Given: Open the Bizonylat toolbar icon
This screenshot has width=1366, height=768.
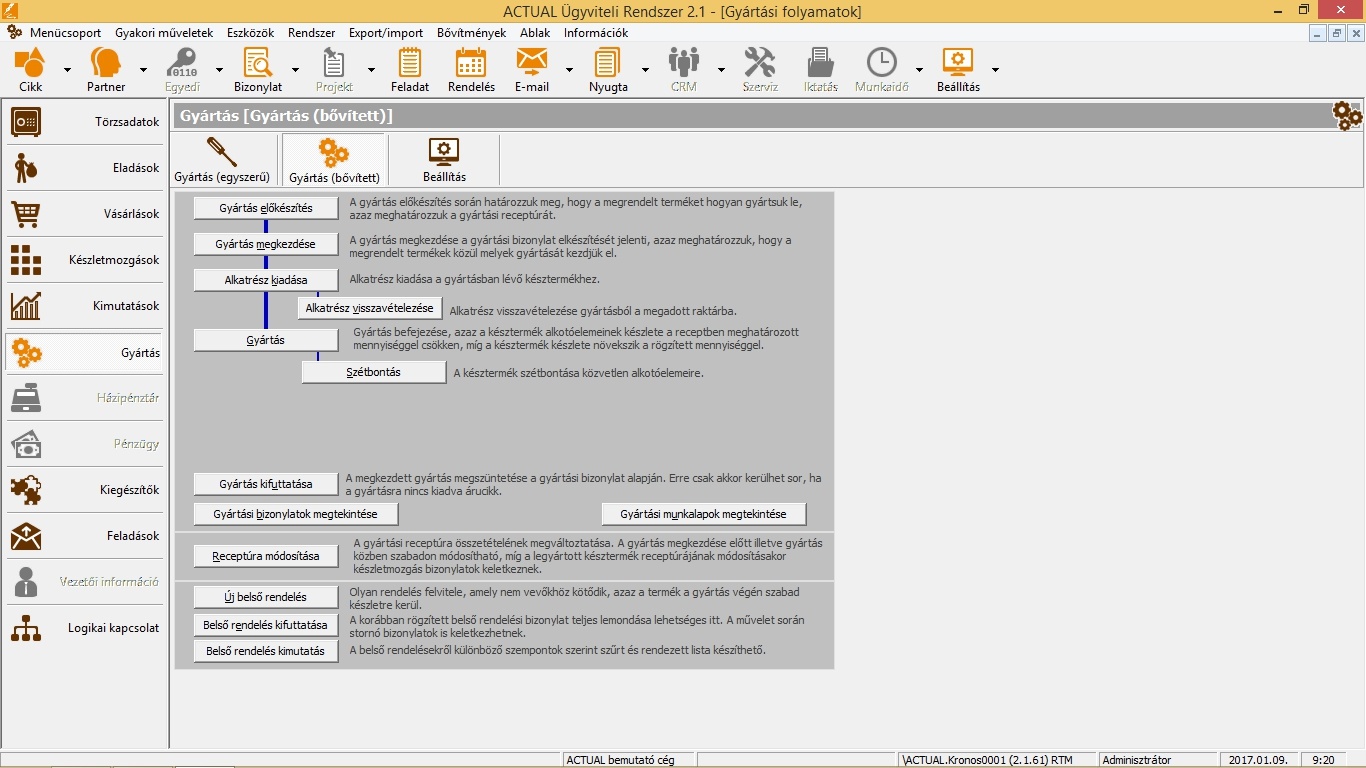Looking at the screenshot, I should point(257,69).
